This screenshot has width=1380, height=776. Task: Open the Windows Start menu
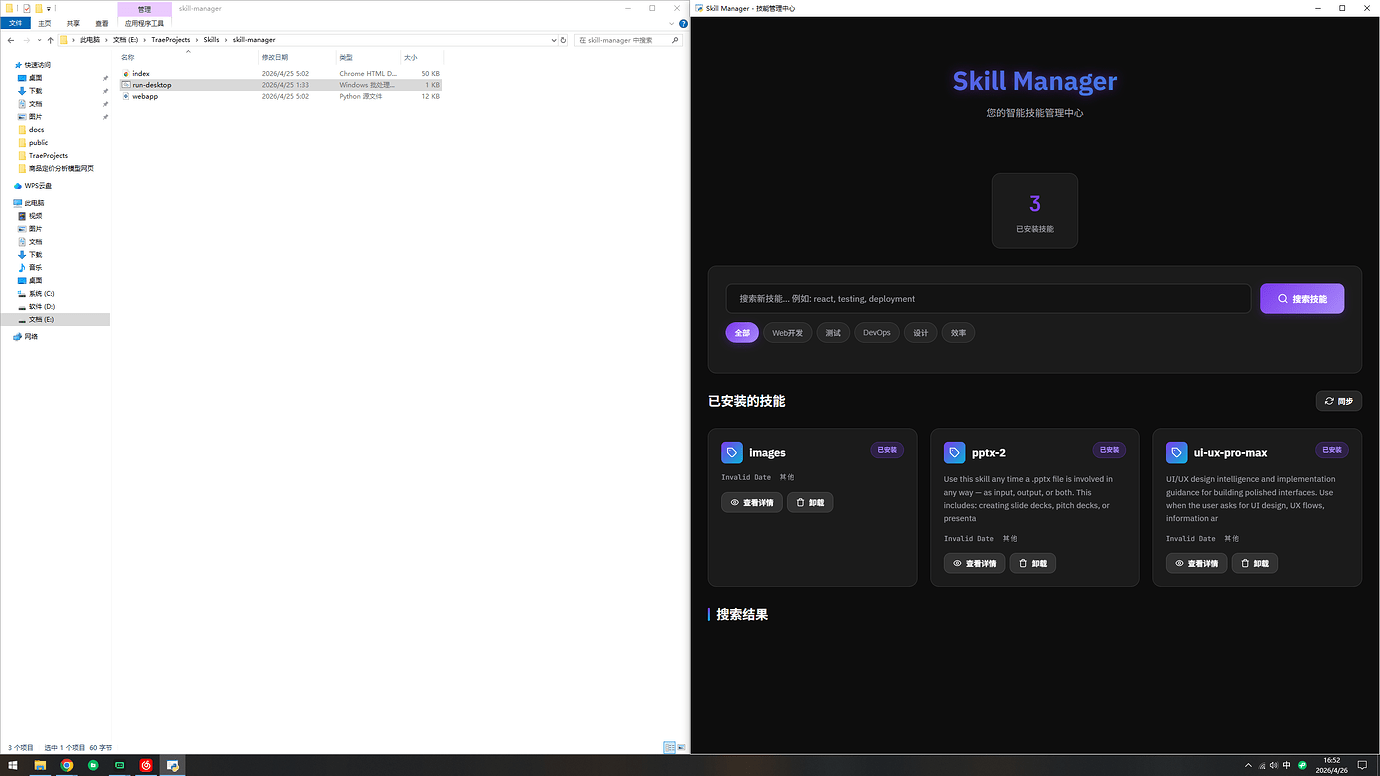click(x=13, y=765)
